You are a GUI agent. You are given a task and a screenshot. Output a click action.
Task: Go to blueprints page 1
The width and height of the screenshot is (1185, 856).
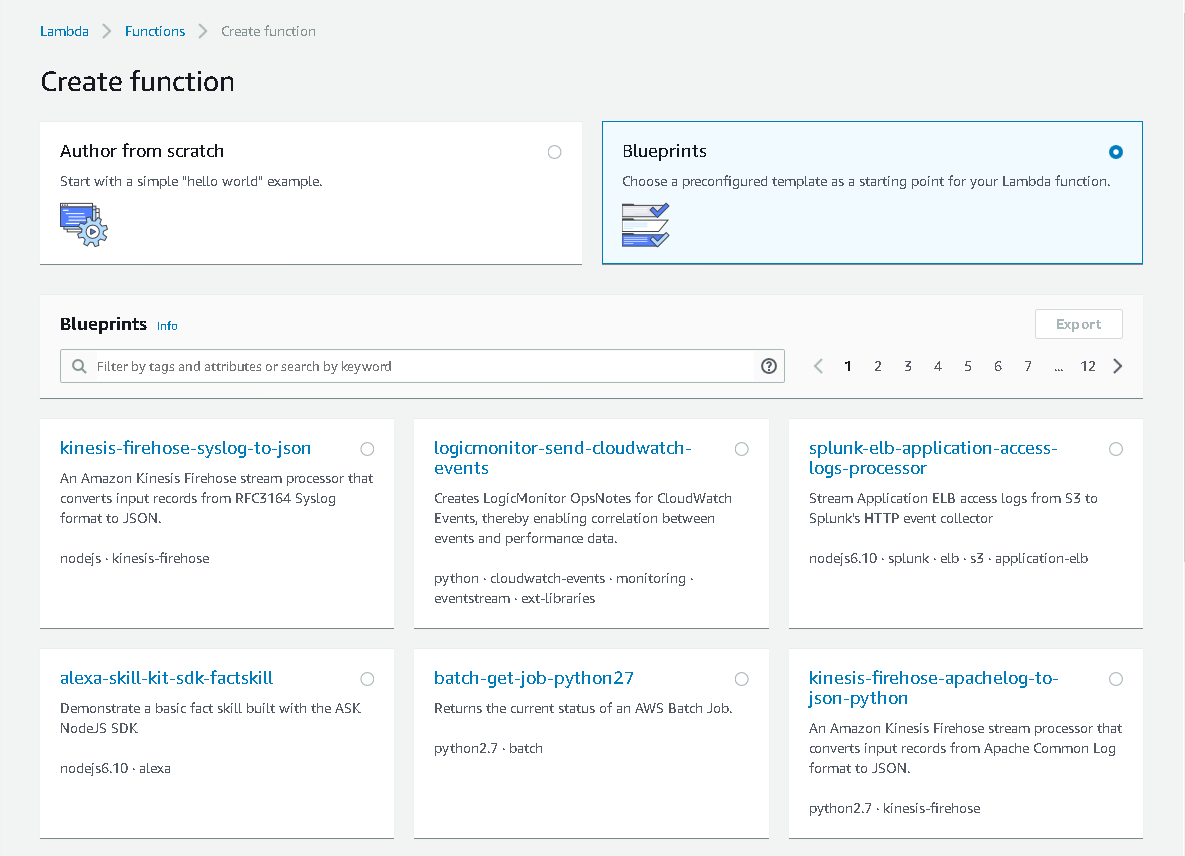point(848,366)
